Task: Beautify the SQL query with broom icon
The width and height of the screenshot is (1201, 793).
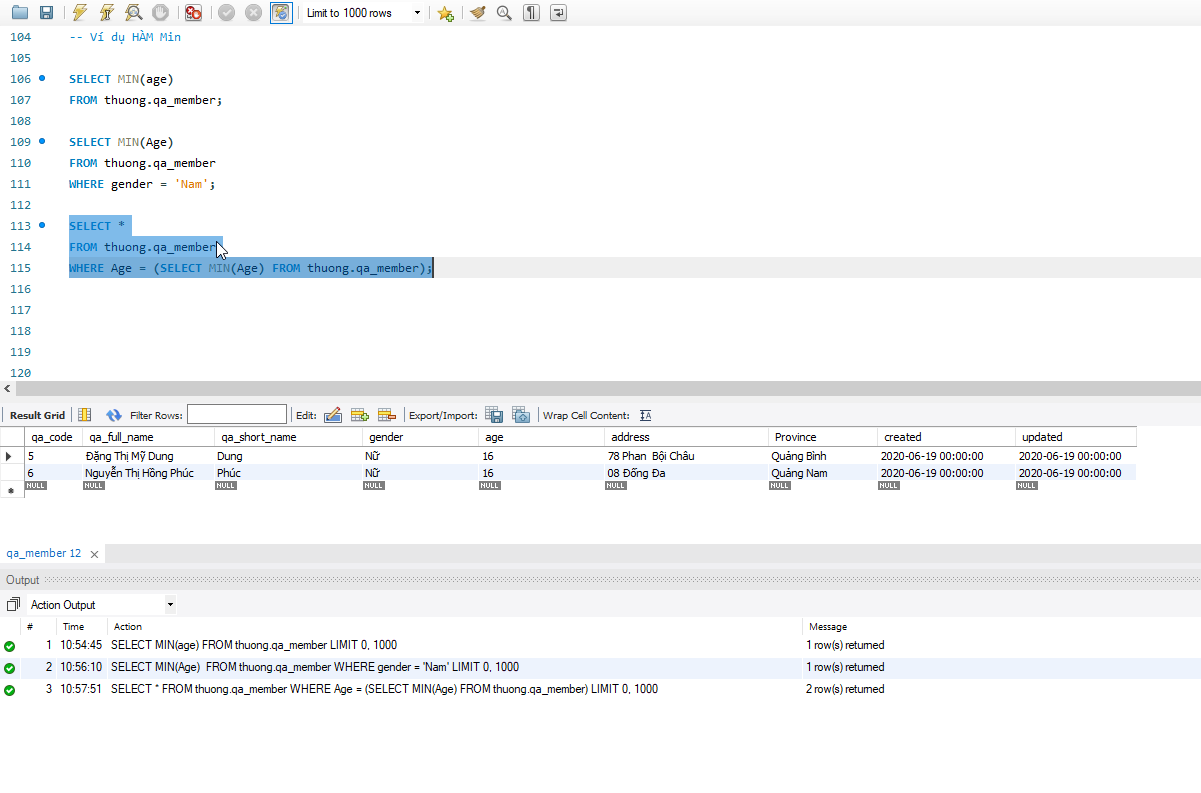Action: click(477, 12)
